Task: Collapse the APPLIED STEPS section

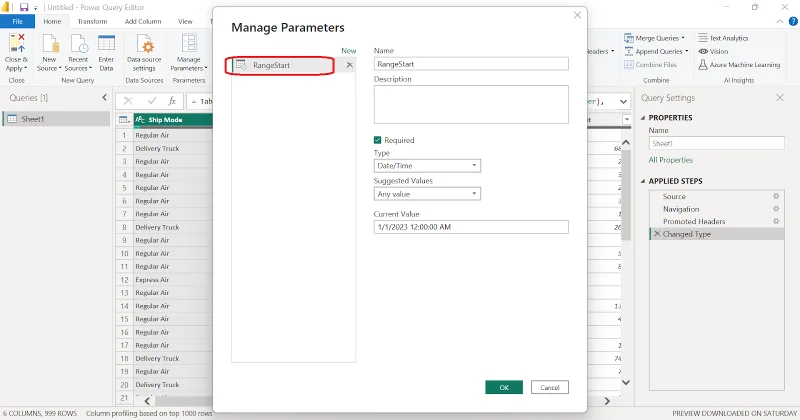Action: pos(643,181)
